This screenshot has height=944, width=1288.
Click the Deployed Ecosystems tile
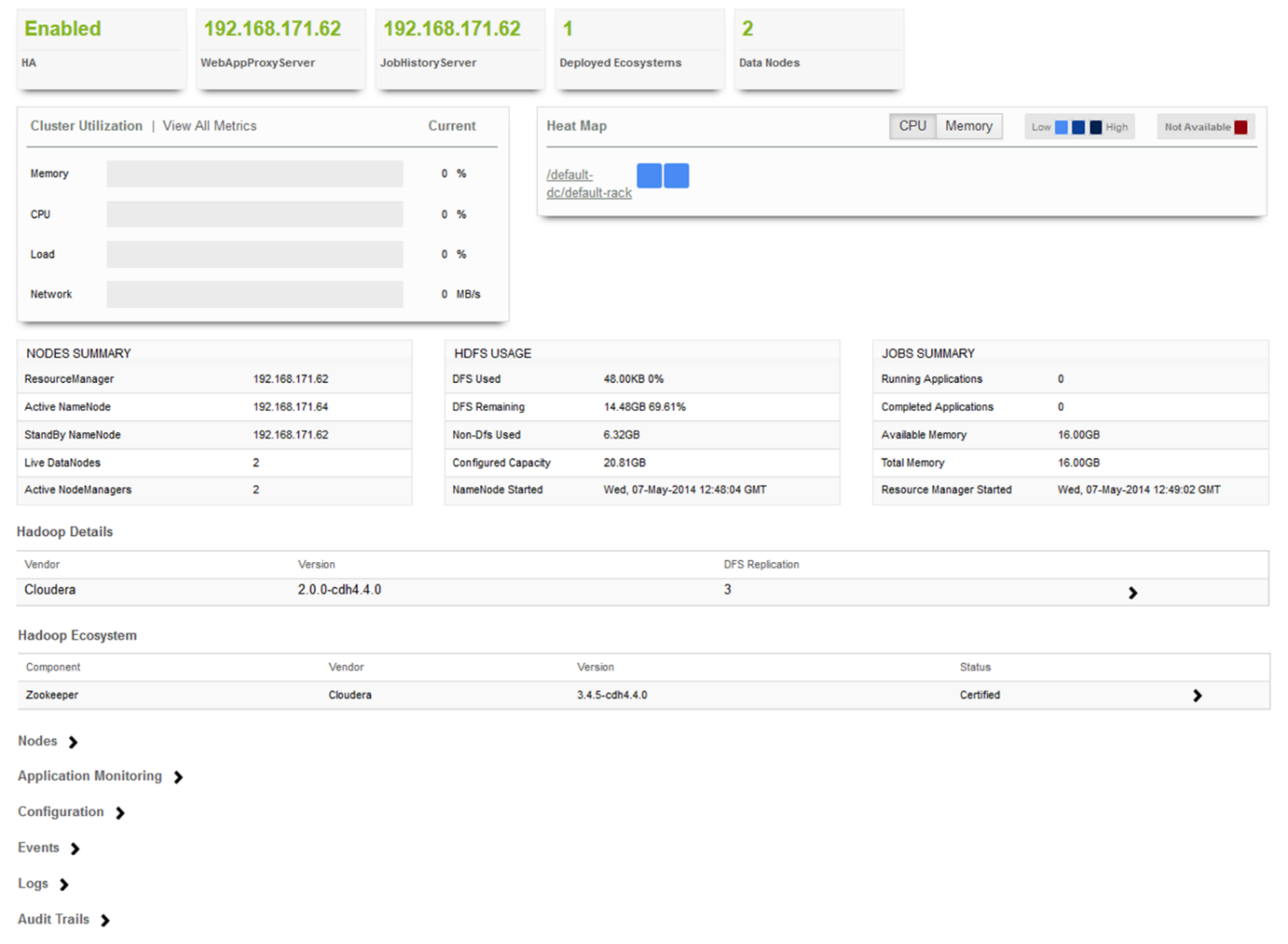click(x=639, y=49)
